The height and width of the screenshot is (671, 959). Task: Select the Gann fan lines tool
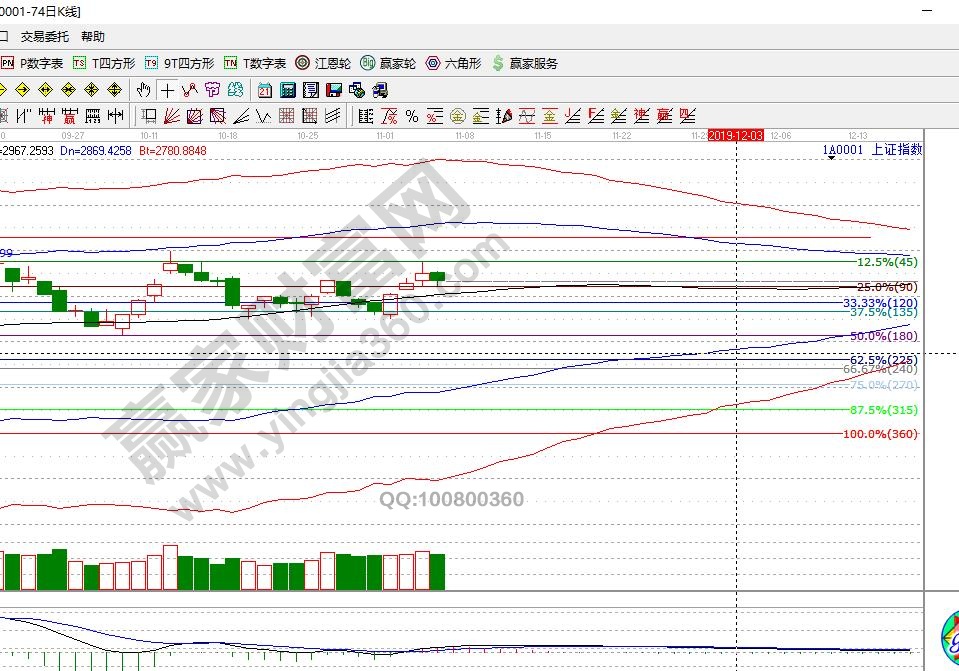point(172,116)
